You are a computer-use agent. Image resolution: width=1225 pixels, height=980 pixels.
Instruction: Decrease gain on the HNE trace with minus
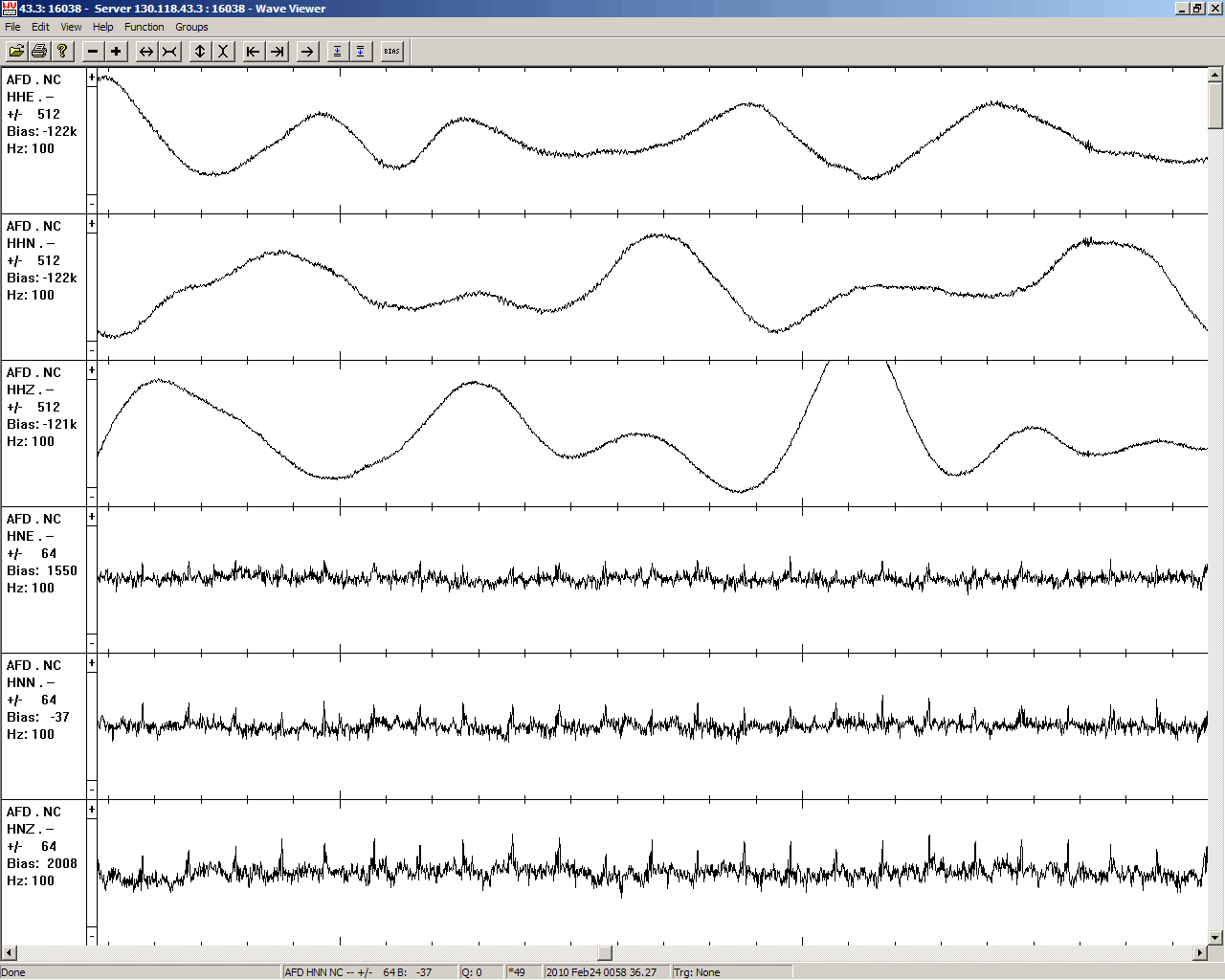pos(92,643)
